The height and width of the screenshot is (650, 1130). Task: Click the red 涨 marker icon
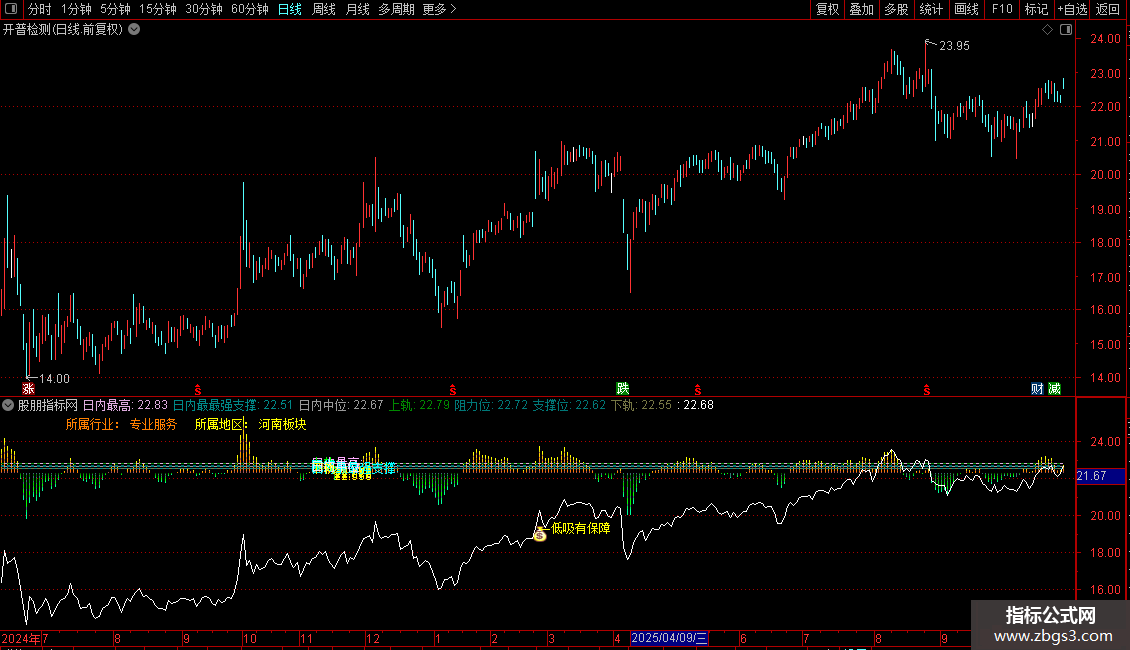pos(28,389)
